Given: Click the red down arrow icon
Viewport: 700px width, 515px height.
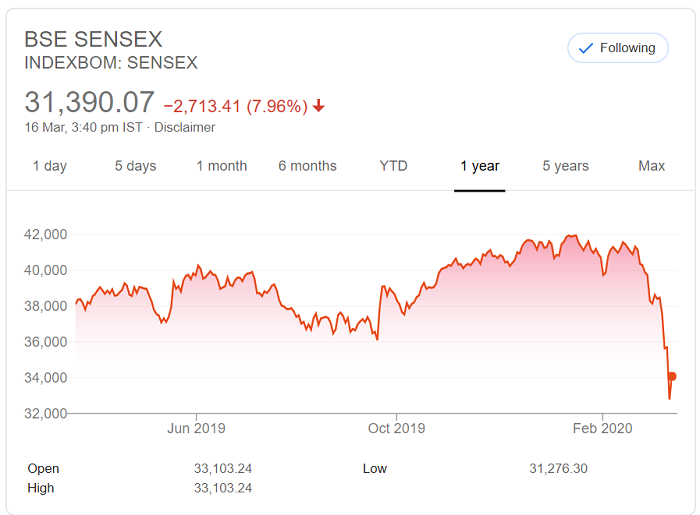Looking at the screenshot, I should (x=318, y=106).
